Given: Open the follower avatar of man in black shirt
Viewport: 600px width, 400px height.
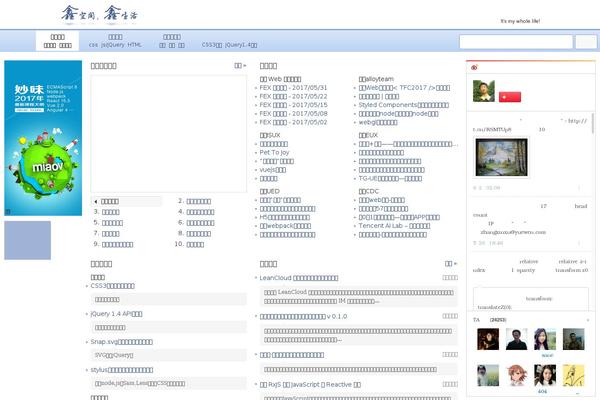Looking at the screenshot, I should [517, 339].
